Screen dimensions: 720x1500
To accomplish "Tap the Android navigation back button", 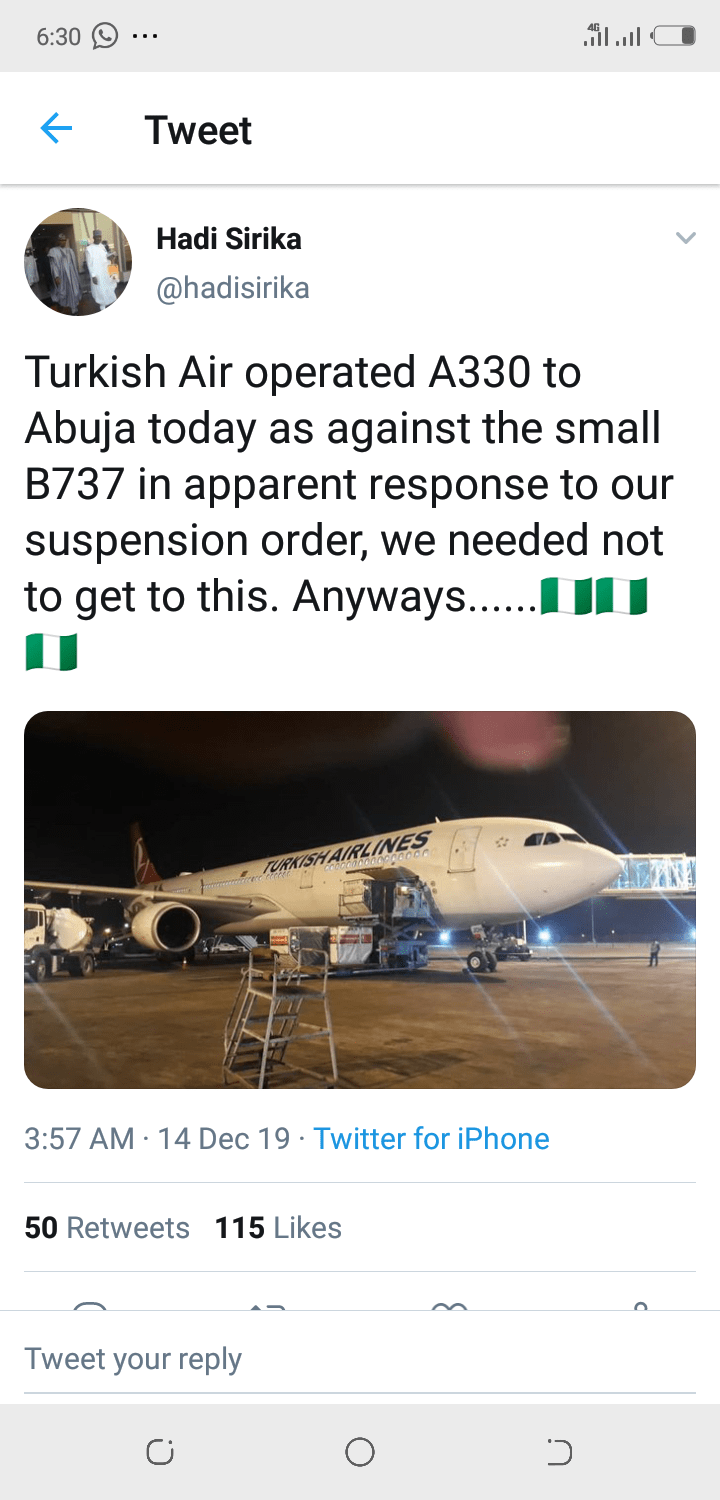I will 559,1452.
